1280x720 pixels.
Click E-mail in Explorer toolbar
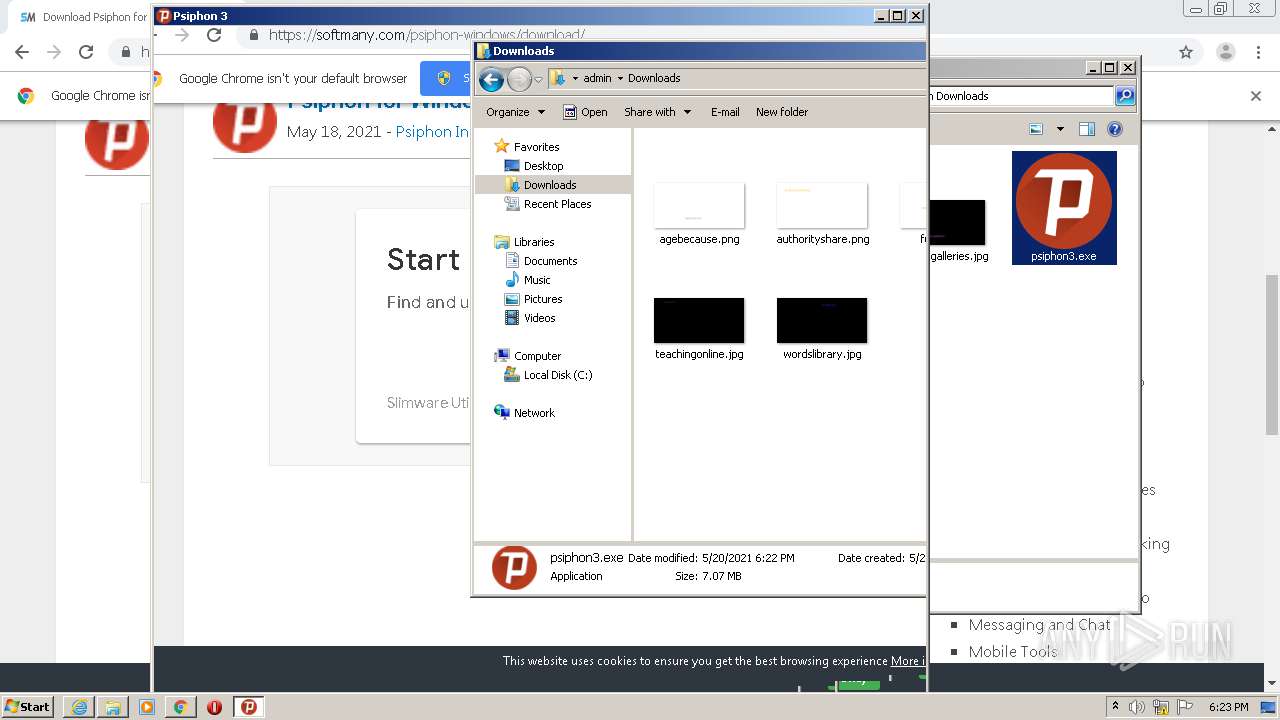725,112
